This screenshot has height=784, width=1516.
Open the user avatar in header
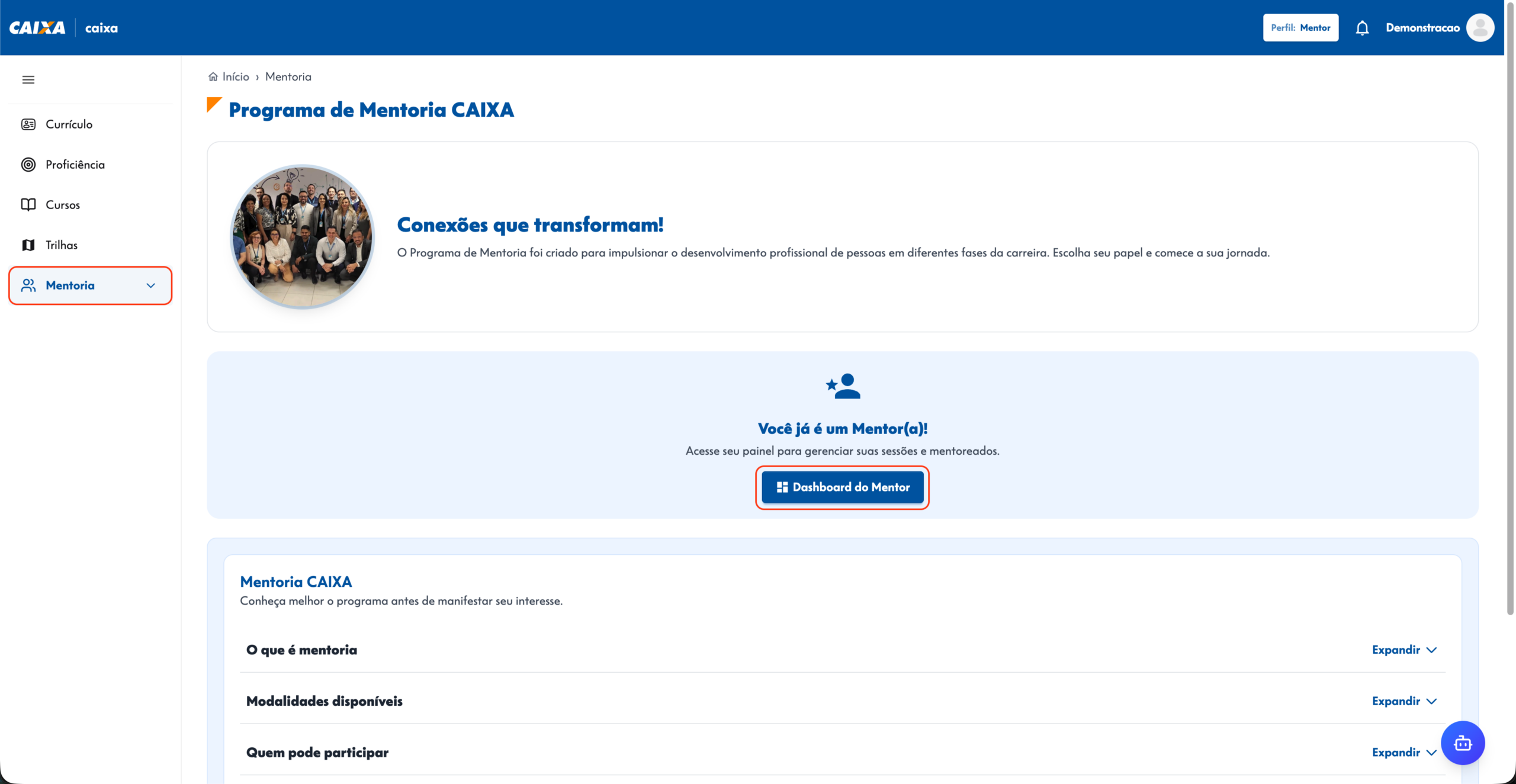point(1480,28)
